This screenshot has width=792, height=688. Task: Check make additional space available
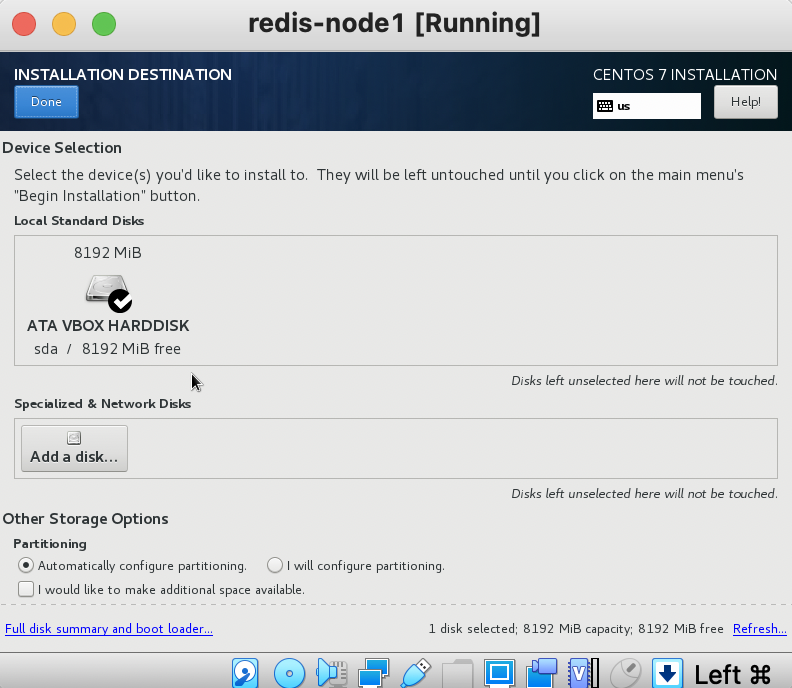click(x=161, y=589)
